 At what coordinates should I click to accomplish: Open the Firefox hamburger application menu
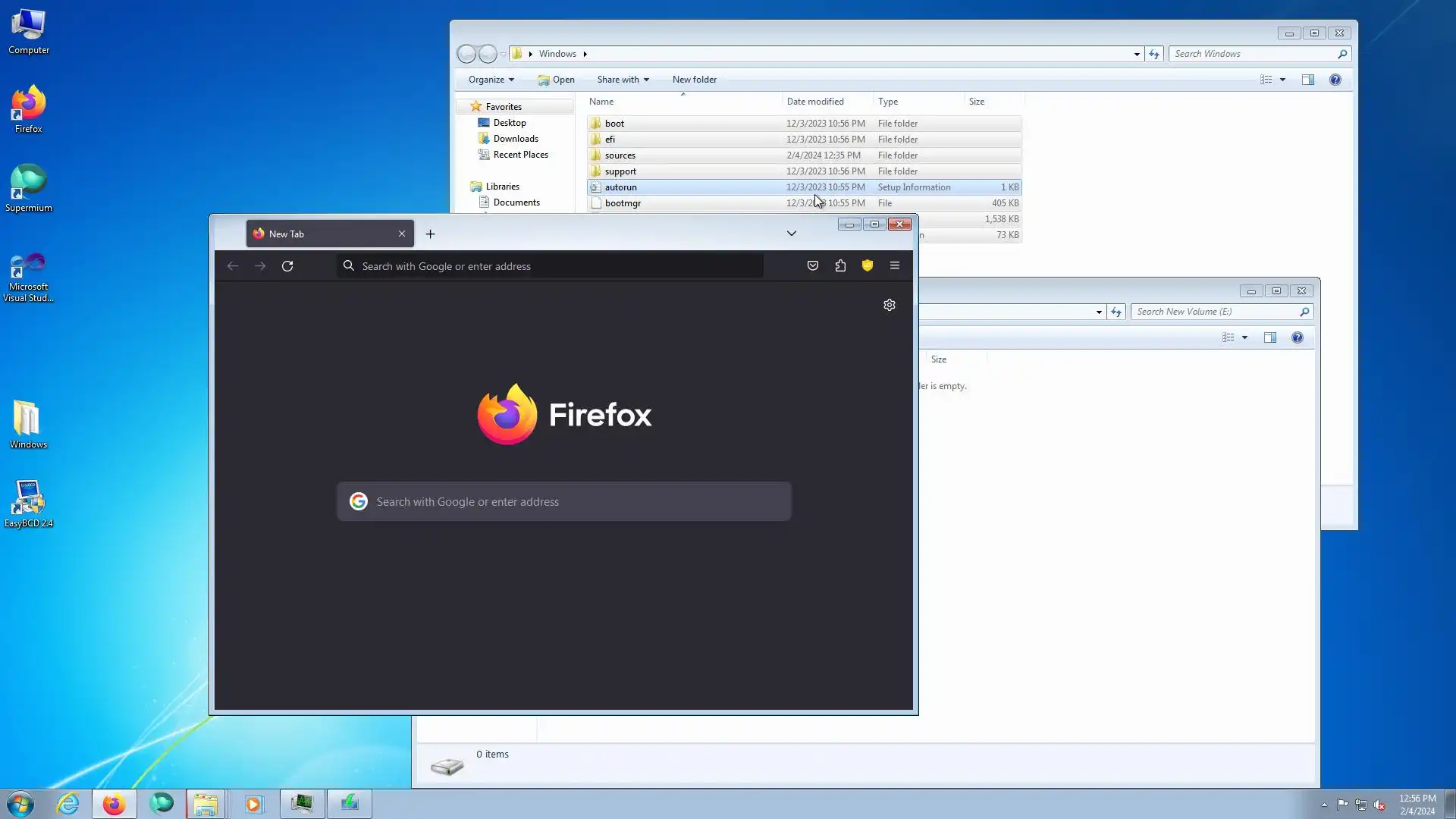(895, 266)
